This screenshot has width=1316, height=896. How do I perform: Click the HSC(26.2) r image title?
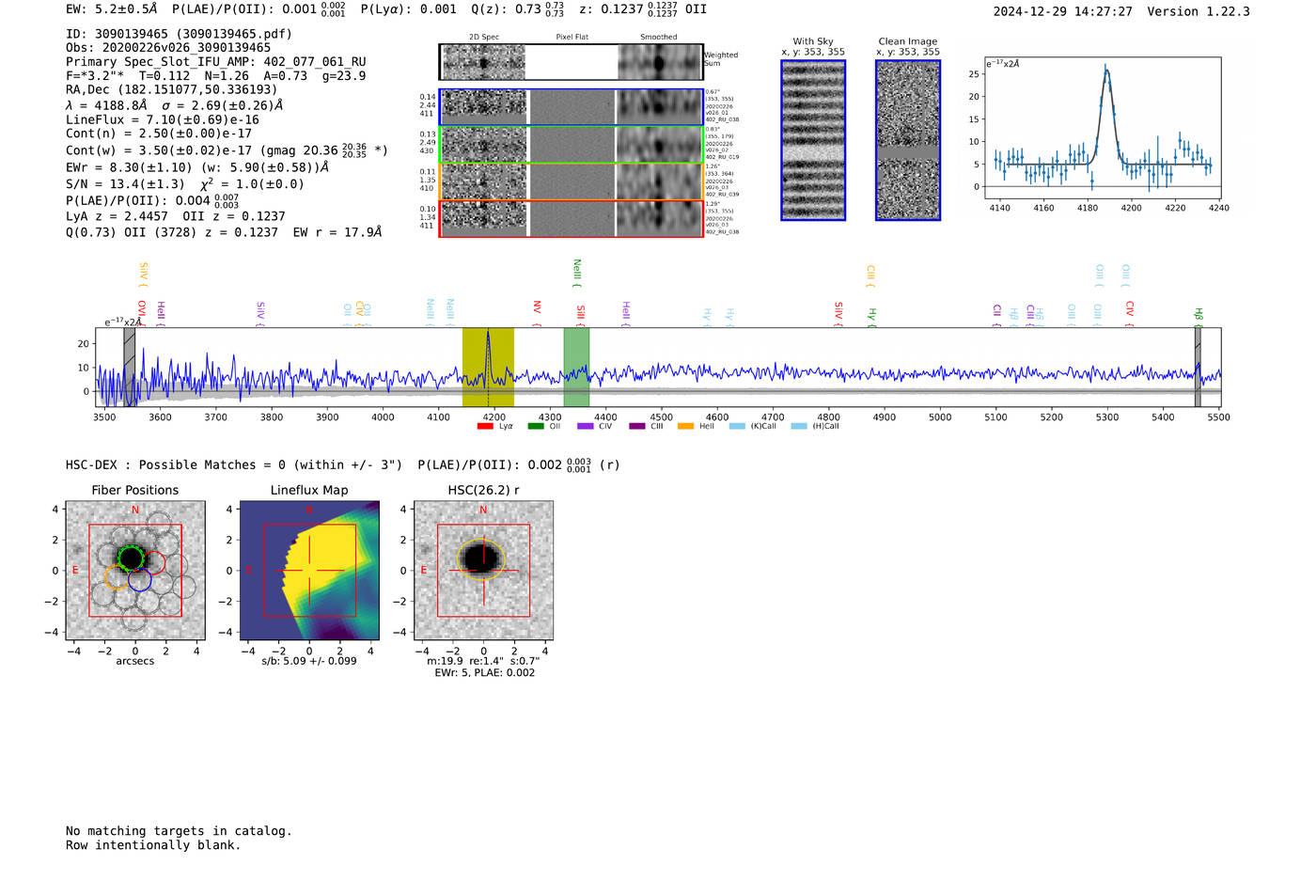click(483, 490)
